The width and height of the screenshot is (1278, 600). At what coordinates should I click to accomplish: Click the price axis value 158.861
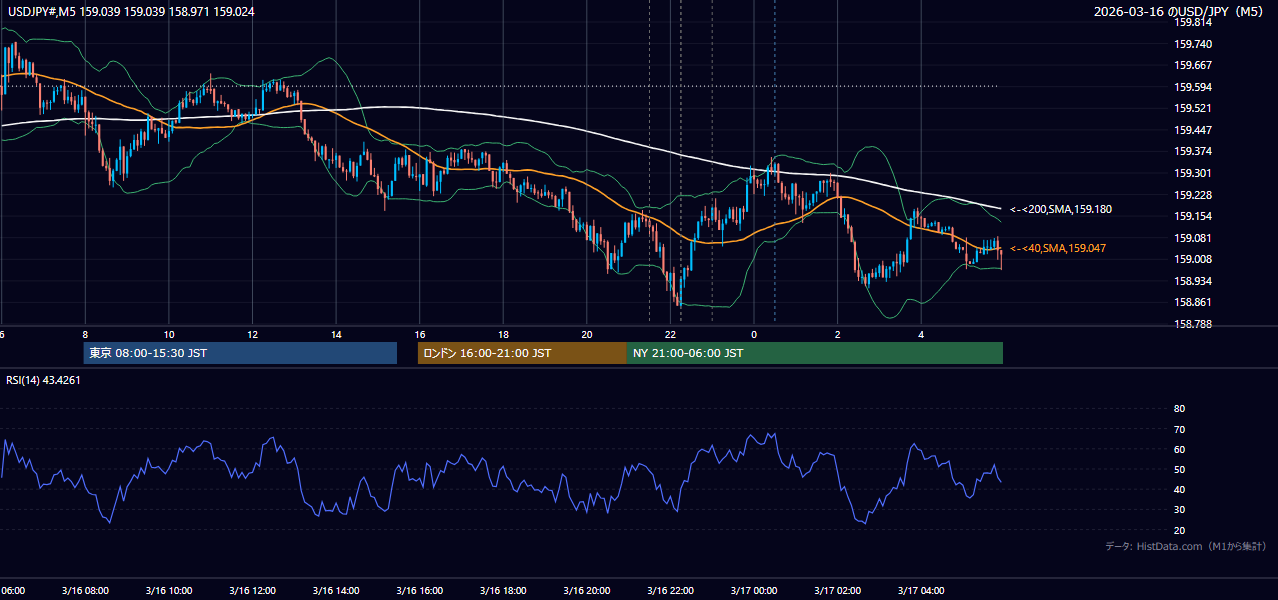click(x=1193, y=302)
